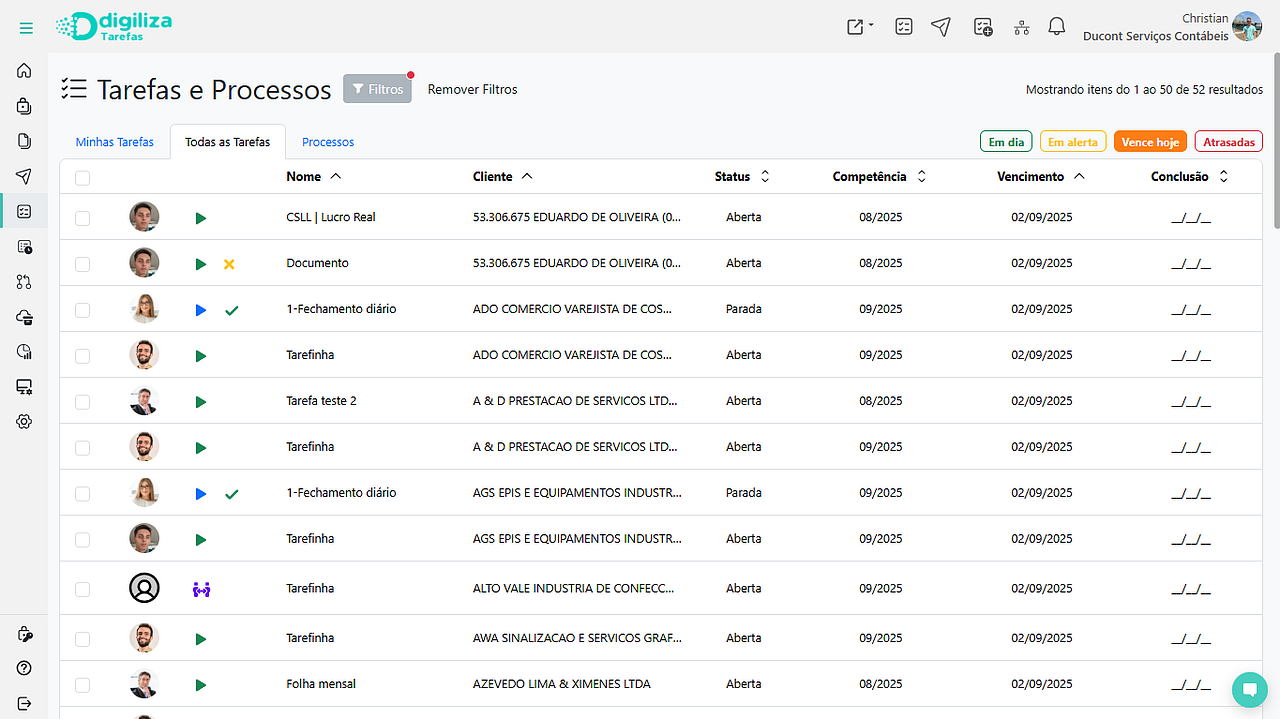This screenshot has height=719, width=1280.
Task: Sort table by Status column
Action: pyautogui.click(x=742, y=177)
